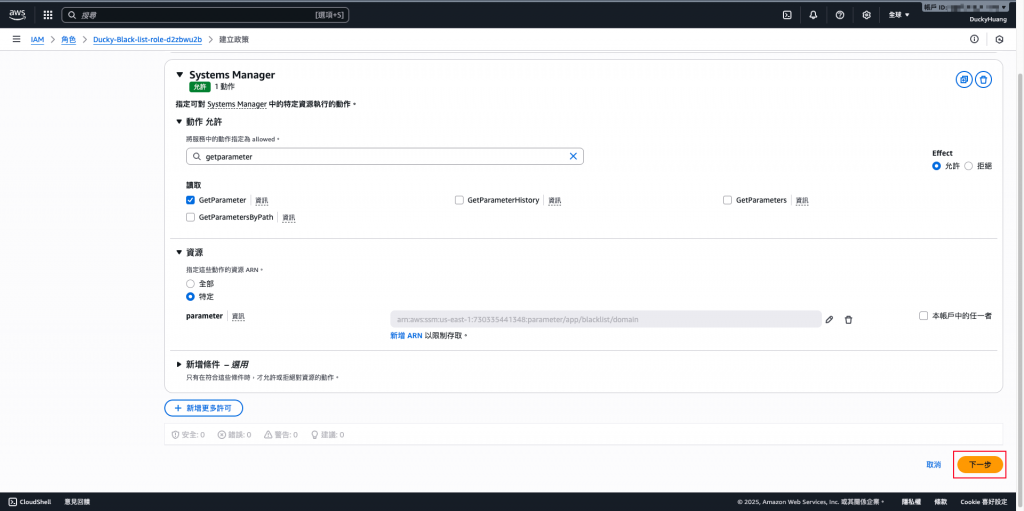Click the magnifier in action filter box
The height and width of the screenshot is (511, 1024).
196,157
